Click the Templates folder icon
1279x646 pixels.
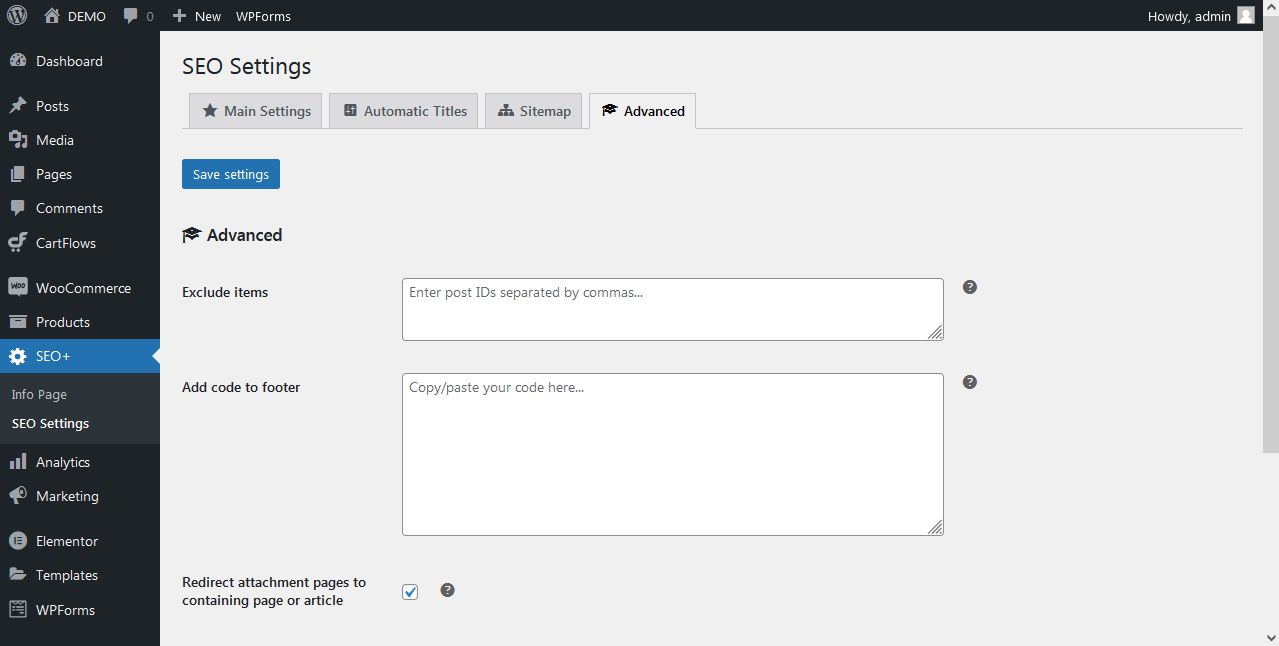[x=17, y=575]
